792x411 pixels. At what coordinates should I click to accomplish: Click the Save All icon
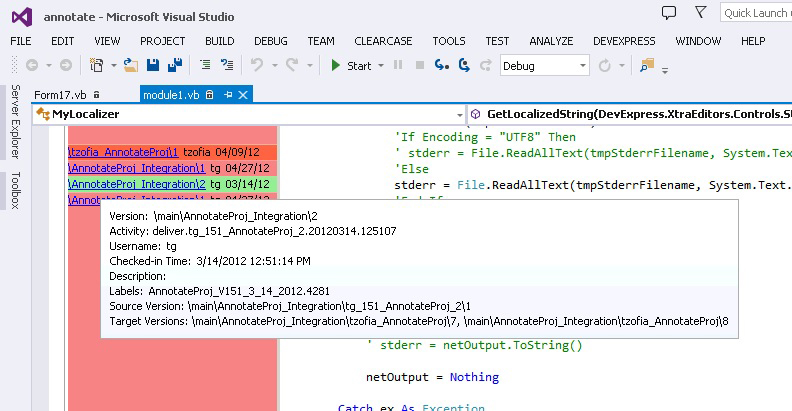pos(175,65)
